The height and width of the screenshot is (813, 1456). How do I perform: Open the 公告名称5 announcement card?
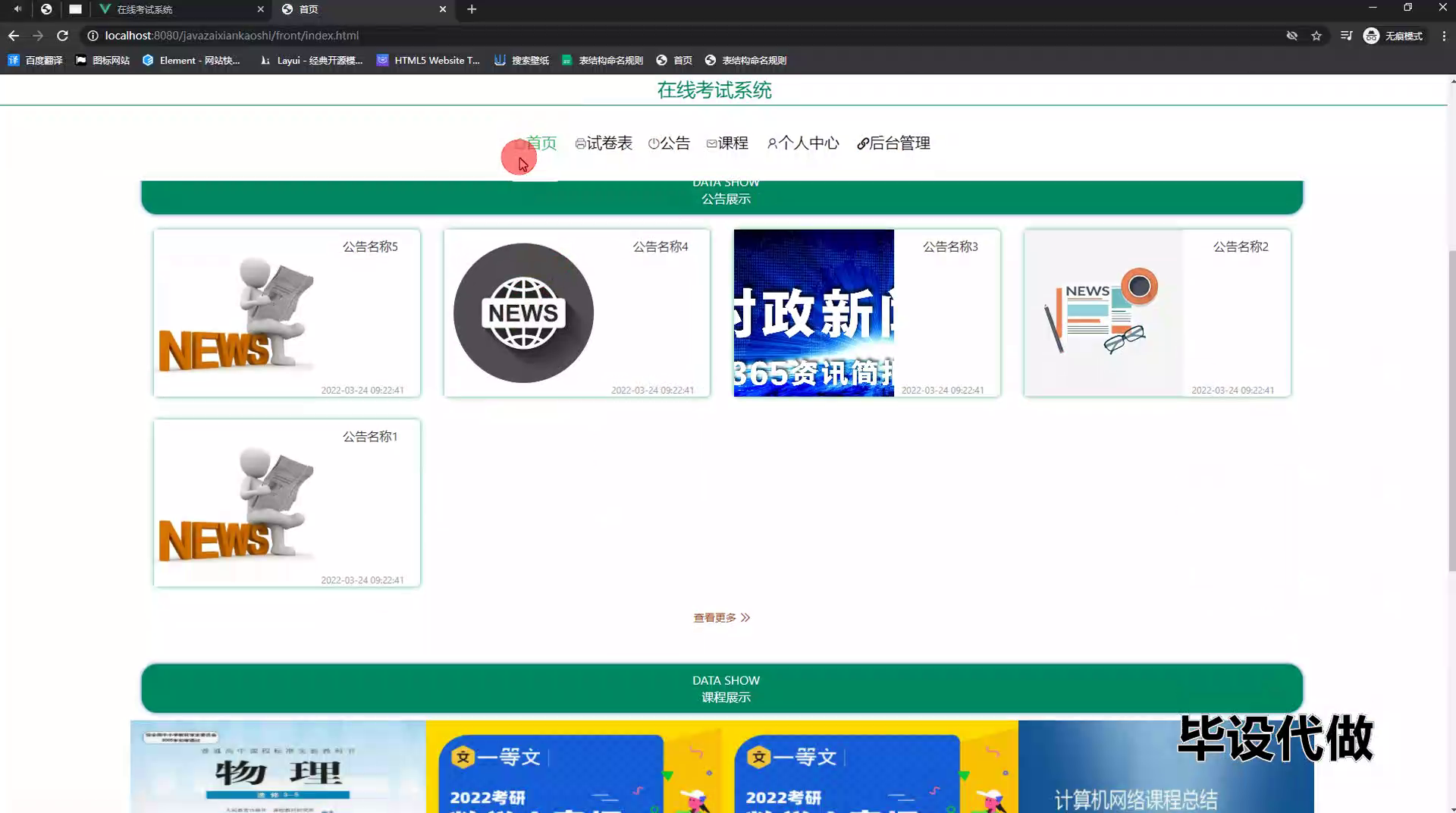287,312
